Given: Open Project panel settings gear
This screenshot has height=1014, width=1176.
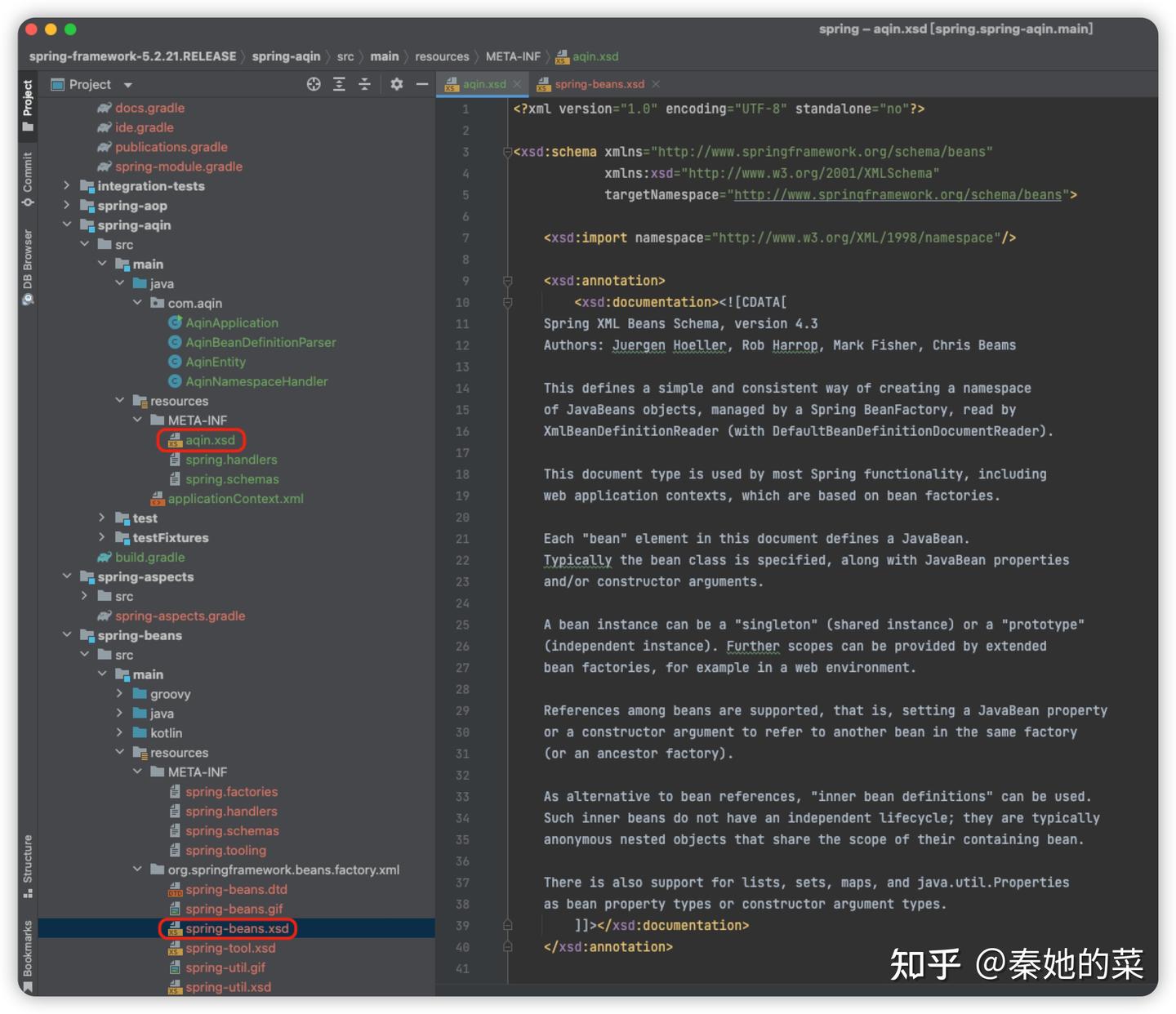Looking at the screenshot, I should (x=397, y=84).
